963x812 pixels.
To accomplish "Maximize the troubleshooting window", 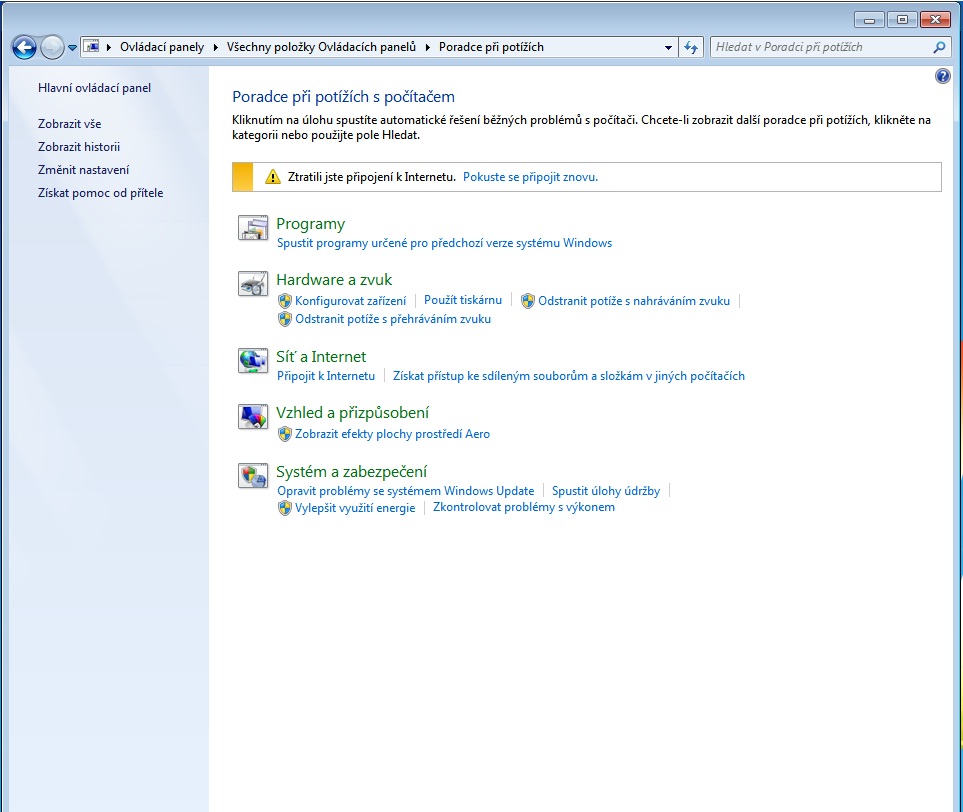I will [x=902, y=20].
